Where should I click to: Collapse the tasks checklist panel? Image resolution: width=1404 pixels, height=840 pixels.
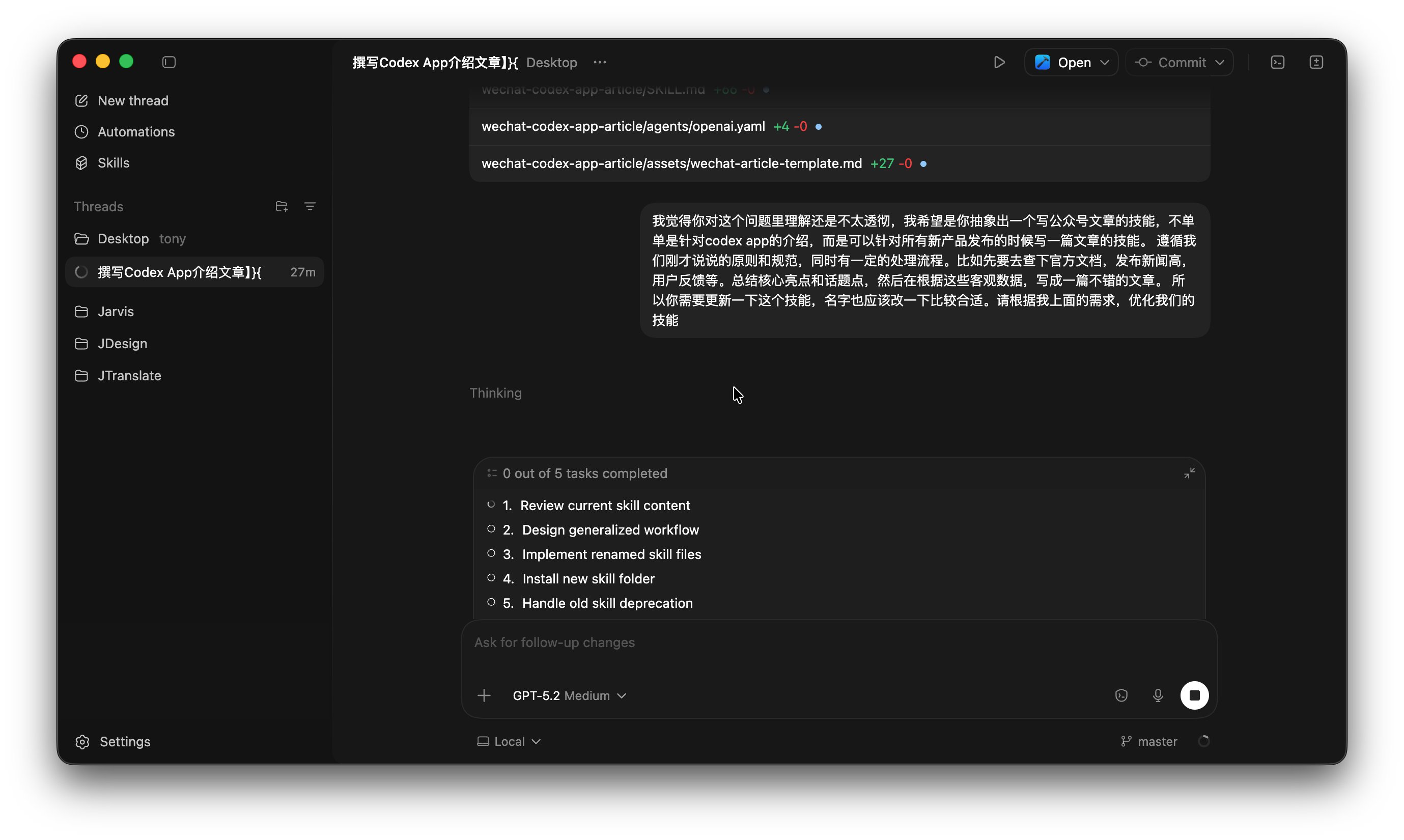coord(1189,473)
